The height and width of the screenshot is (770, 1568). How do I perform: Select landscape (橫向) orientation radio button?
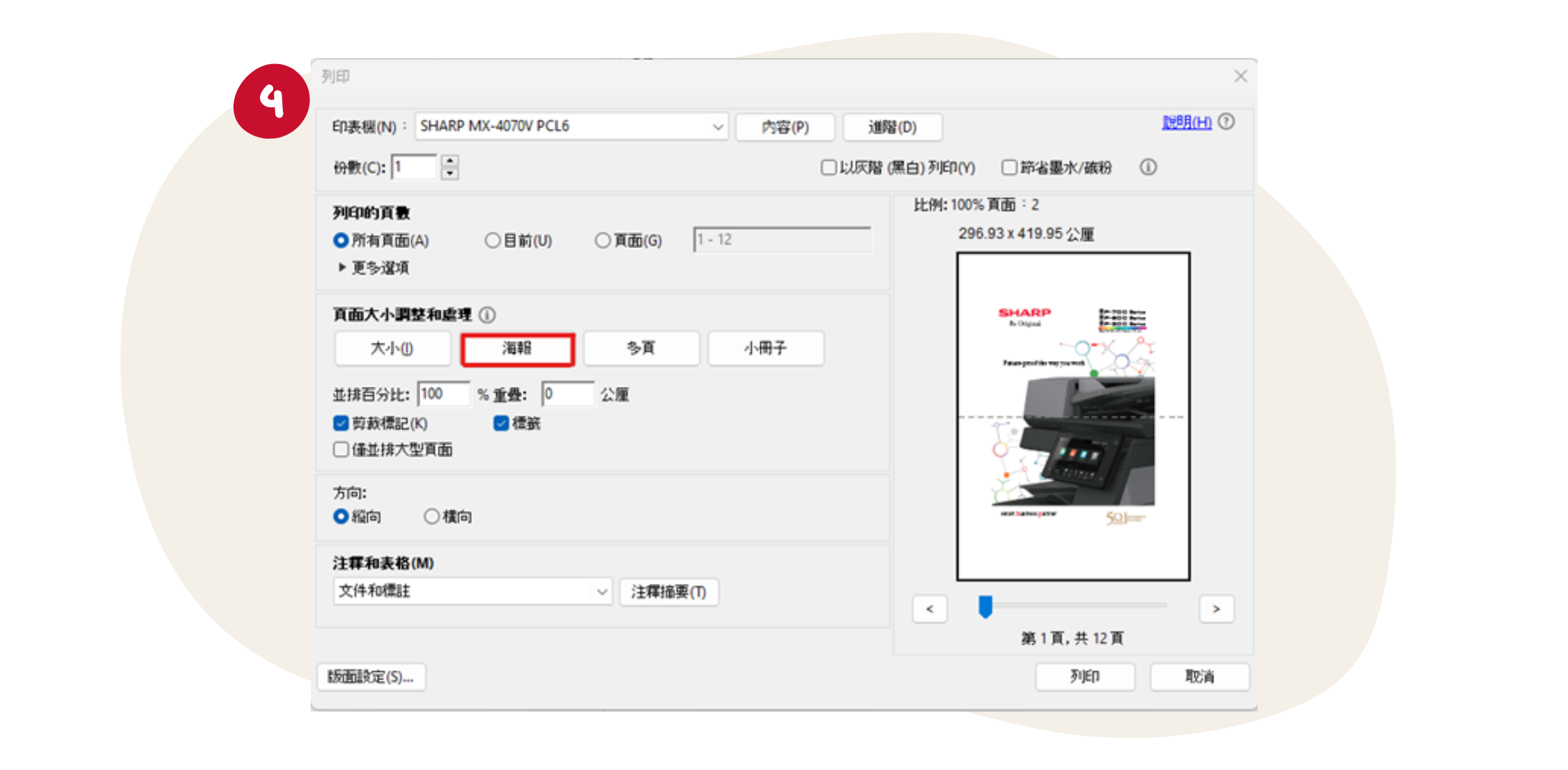pyautogui.click(x=431, y=516)
